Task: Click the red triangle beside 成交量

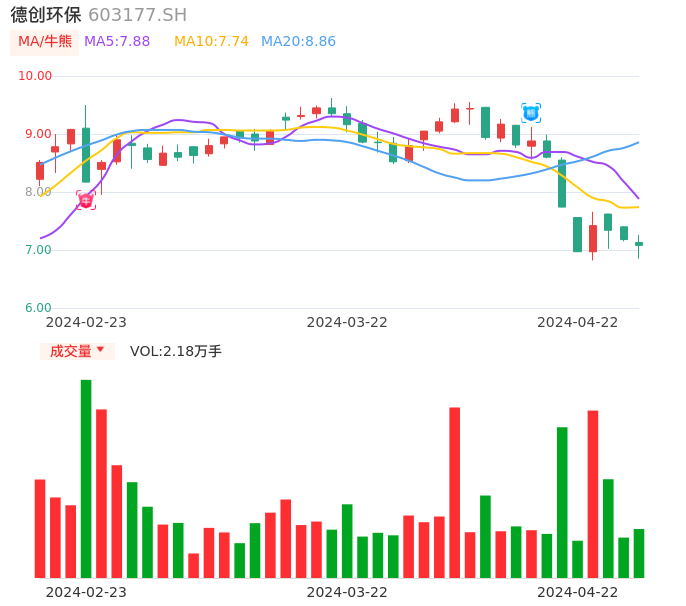Action: pos(100,350)
